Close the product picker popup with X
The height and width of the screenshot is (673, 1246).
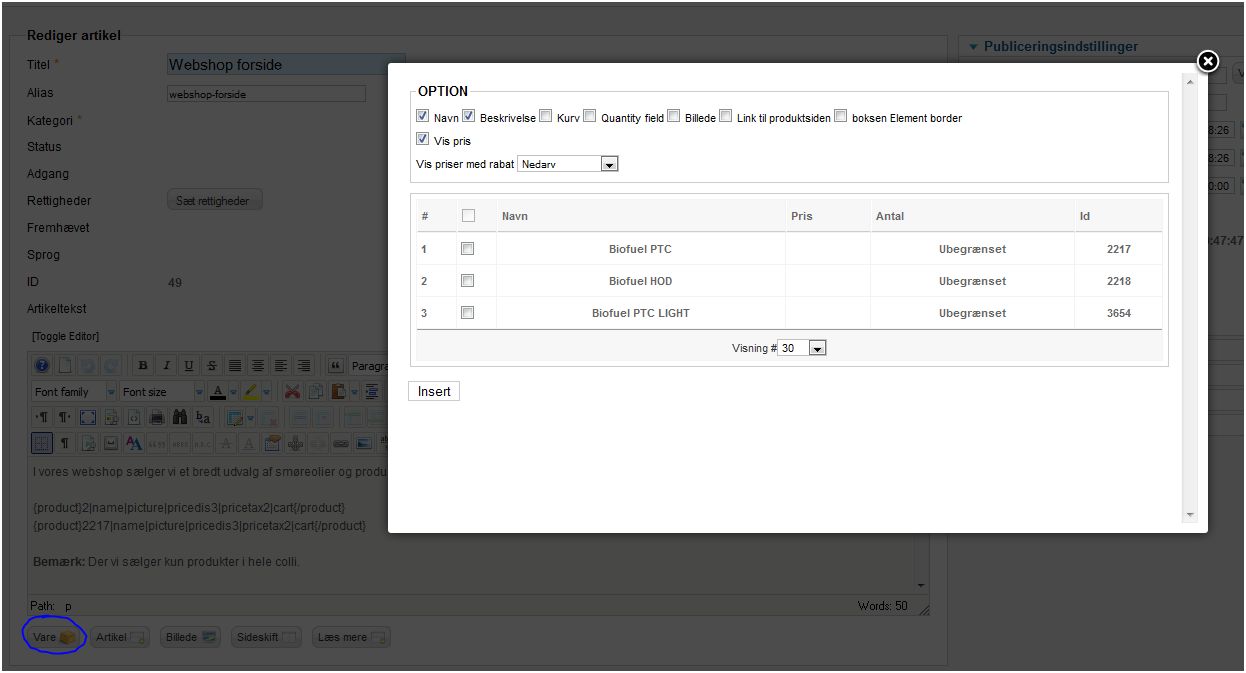click(x=1208, y=62)
